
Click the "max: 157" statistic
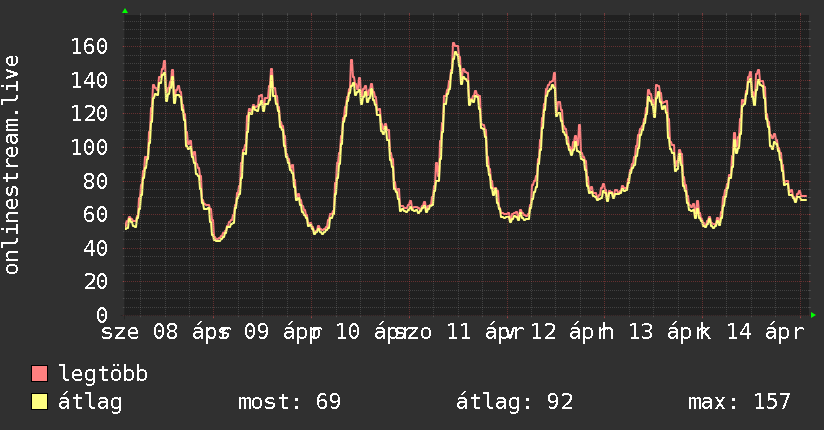739,402
